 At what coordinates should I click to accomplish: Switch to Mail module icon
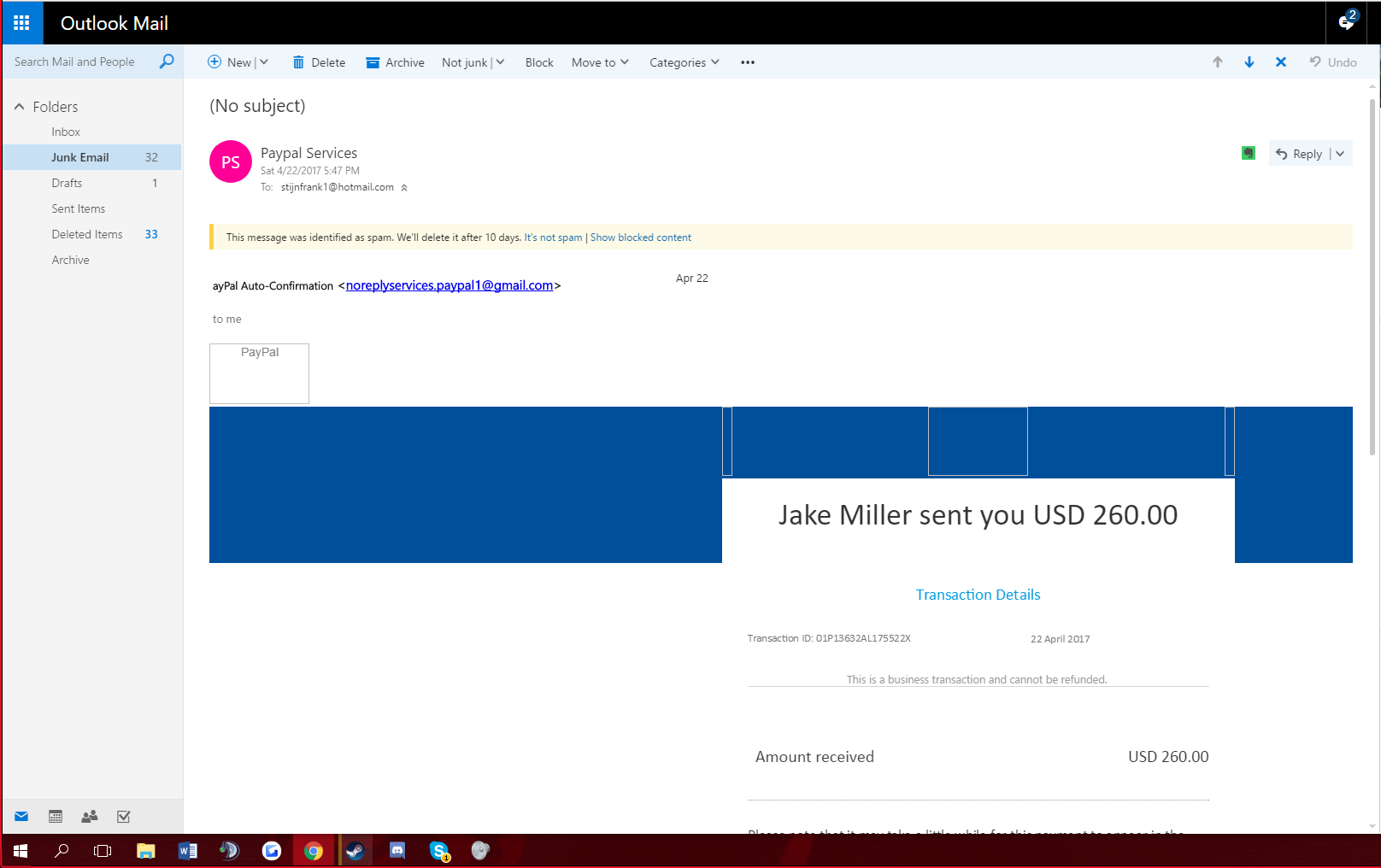pyautogui.click(x=21, y=817)
